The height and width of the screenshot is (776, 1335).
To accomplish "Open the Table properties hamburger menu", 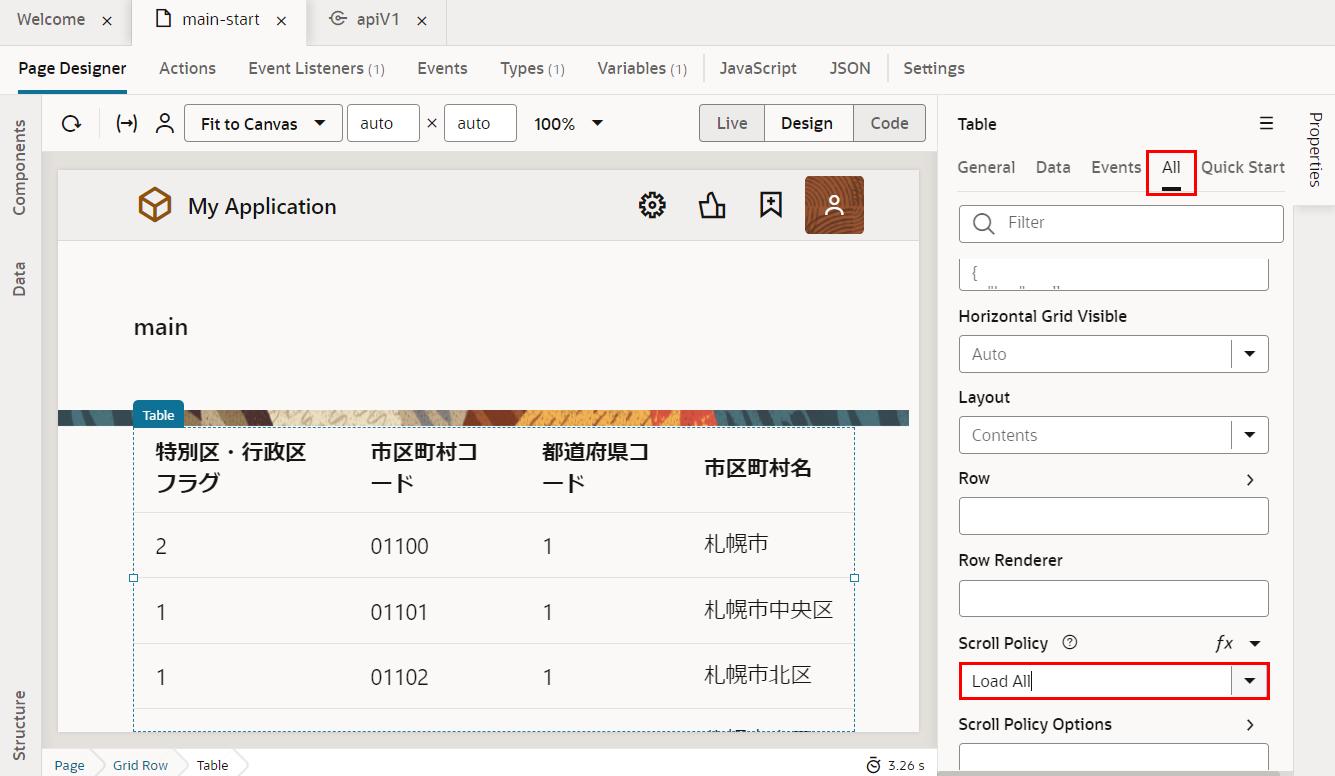I will 1266,124.
